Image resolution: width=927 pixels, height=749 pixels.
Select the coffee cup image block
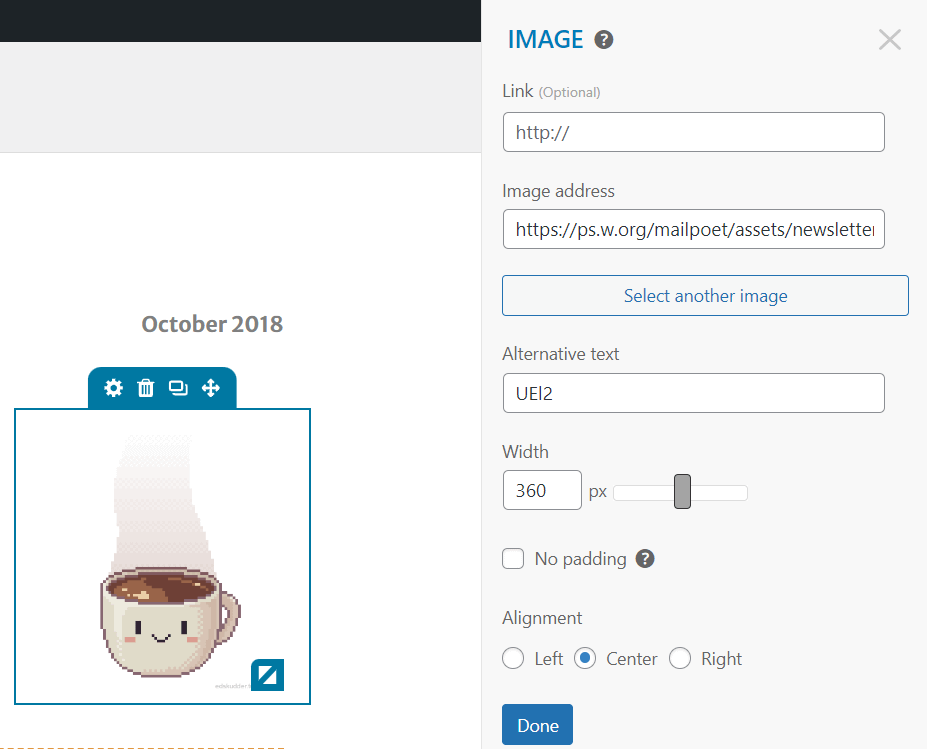click(x=162, y=556)
